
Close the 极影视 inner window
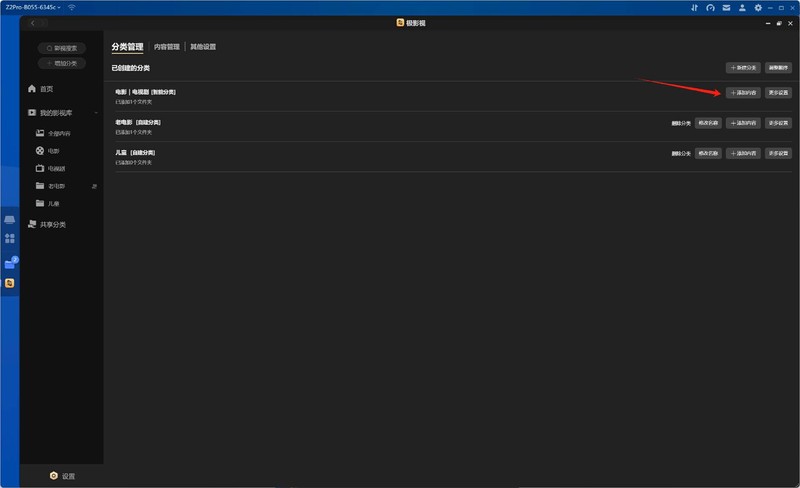(x=790, y=23)
